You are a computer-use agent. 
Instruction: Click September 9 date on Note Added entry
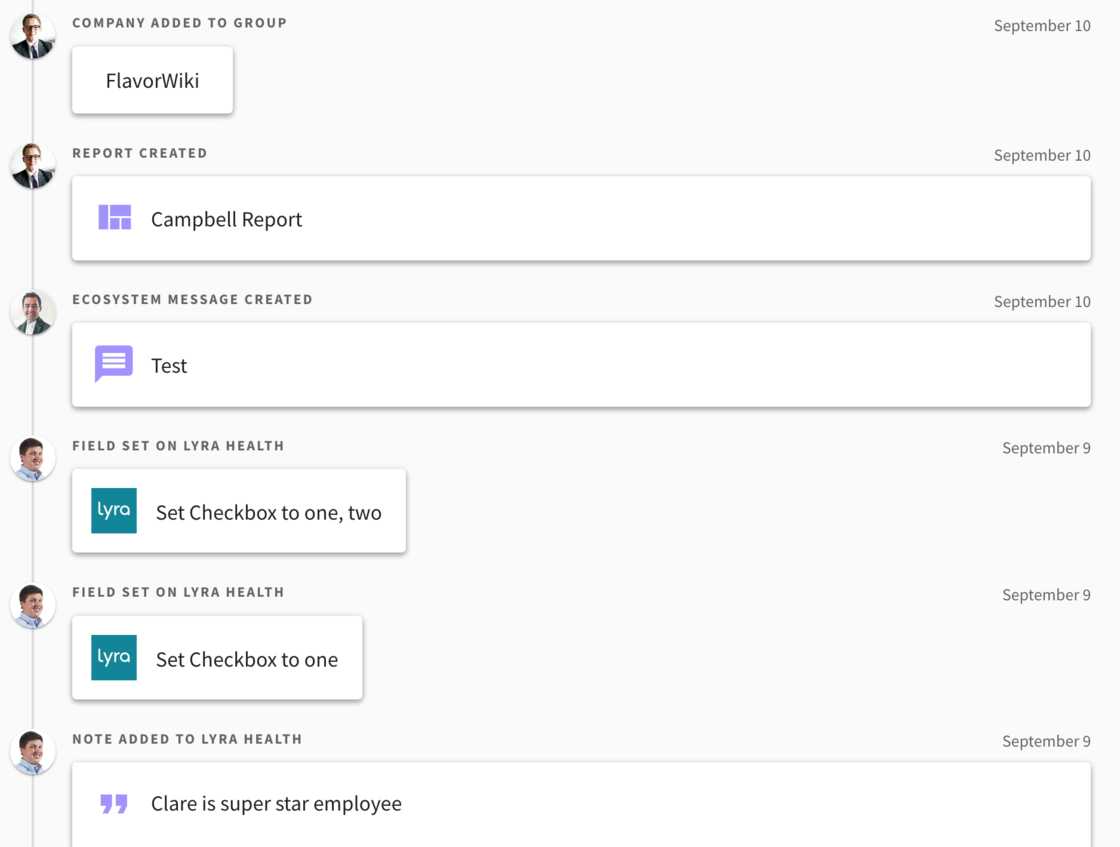[x=1045, y=741]
